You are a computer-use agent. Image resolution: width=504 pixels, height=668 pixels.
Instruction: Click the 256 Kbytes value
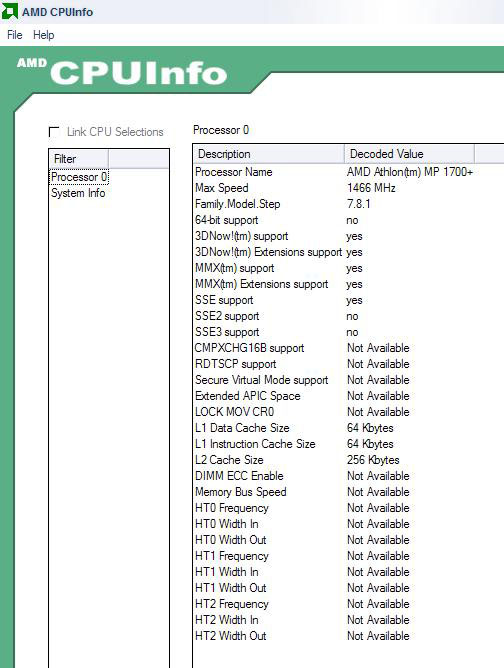[x=373, y=460]
